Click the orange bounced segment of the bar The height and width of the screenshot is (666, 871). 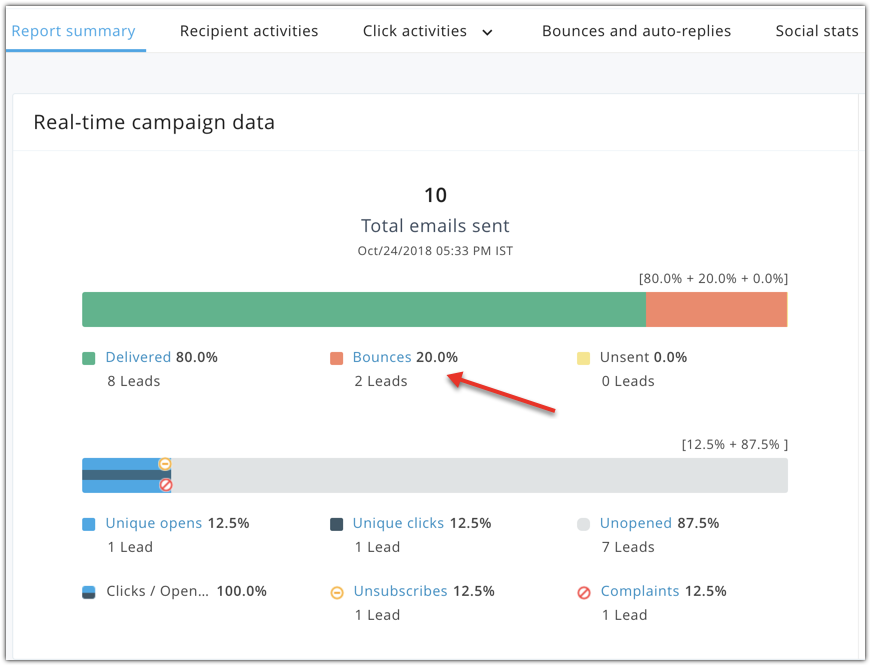click(x=716, y=310)
